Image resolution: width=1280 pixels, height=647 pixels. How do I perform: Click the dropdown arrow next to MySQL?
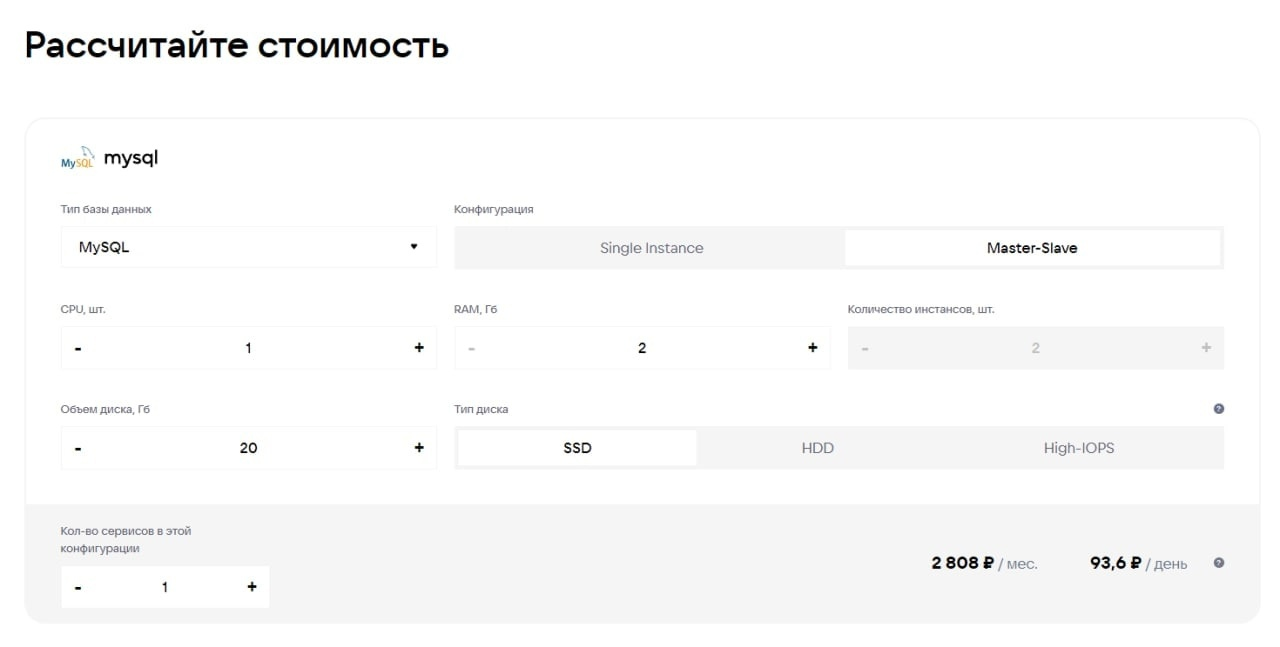[x=414, y=247]
